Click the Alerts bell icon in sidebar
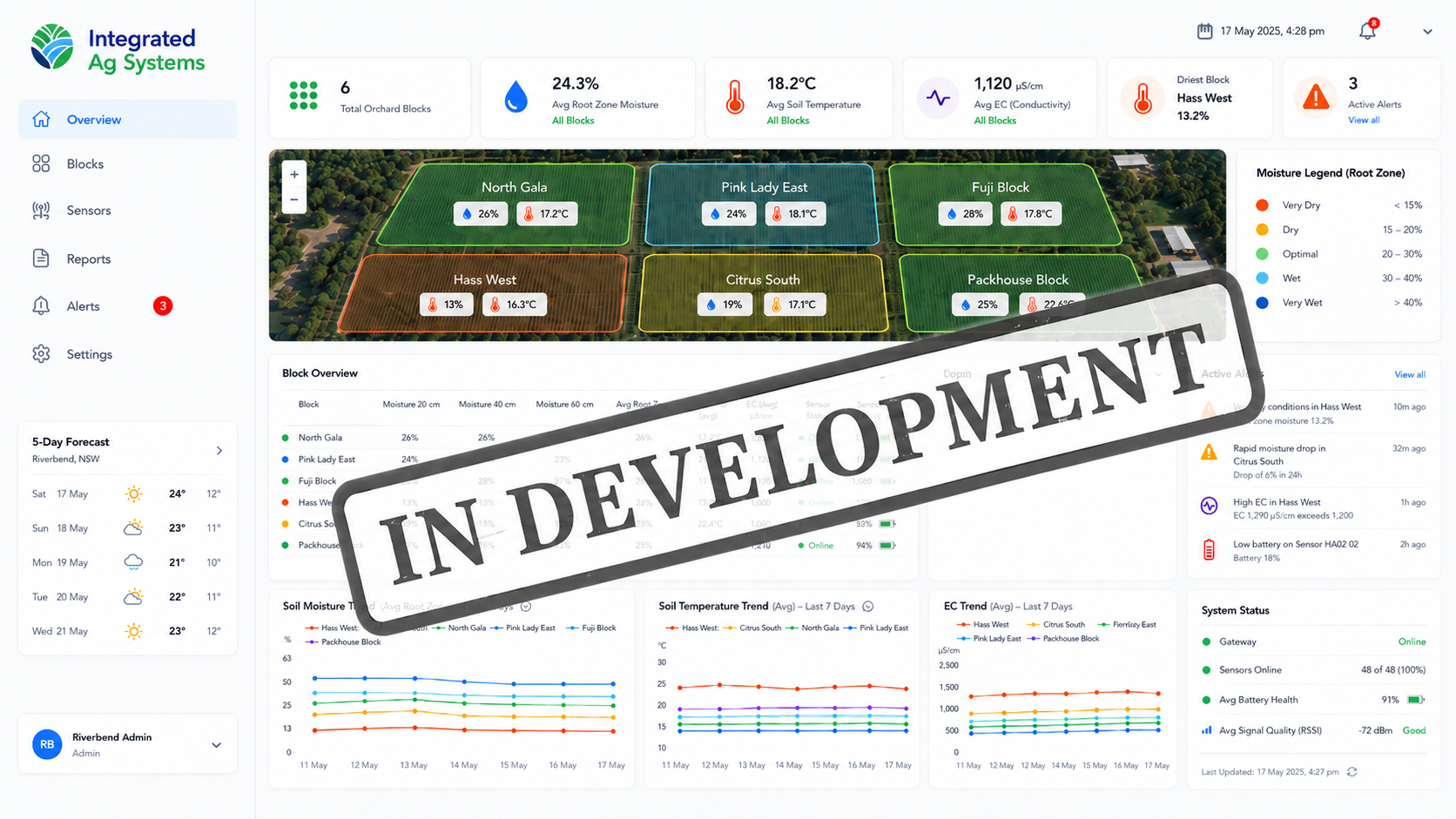Screen dimensions: 1456x819 click(41, 305)
